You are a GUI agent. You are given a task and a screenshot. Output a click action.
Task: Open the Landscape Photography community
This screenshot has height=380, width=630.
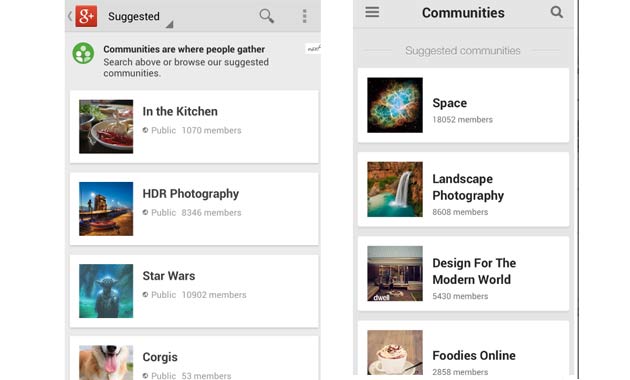(x=463, y=190)
